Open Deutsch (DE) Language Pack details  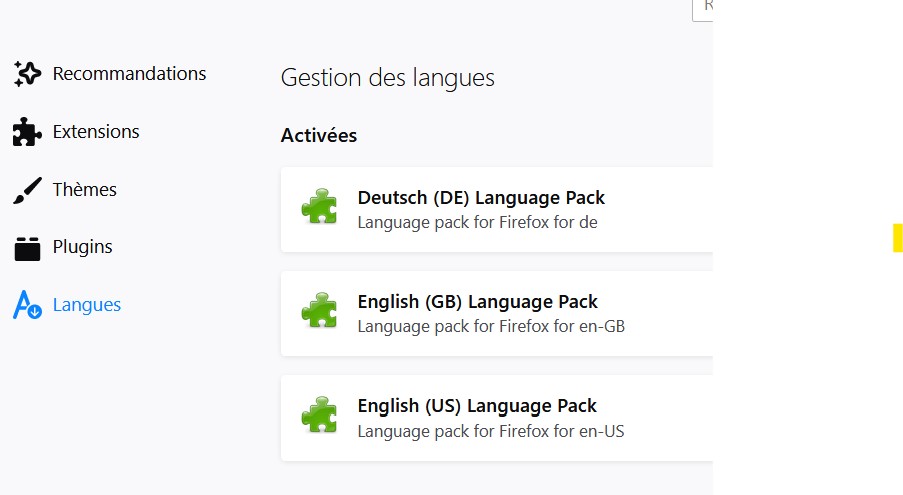click(481, 198)
